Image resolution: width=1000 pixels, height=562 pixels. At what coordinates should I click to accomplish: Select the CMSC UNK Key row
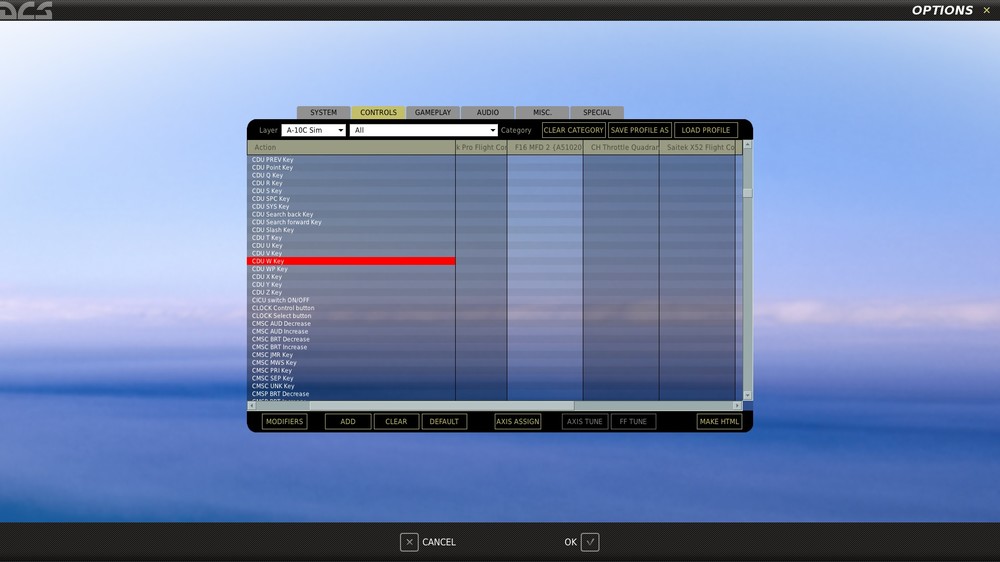[x=351, y=386]
